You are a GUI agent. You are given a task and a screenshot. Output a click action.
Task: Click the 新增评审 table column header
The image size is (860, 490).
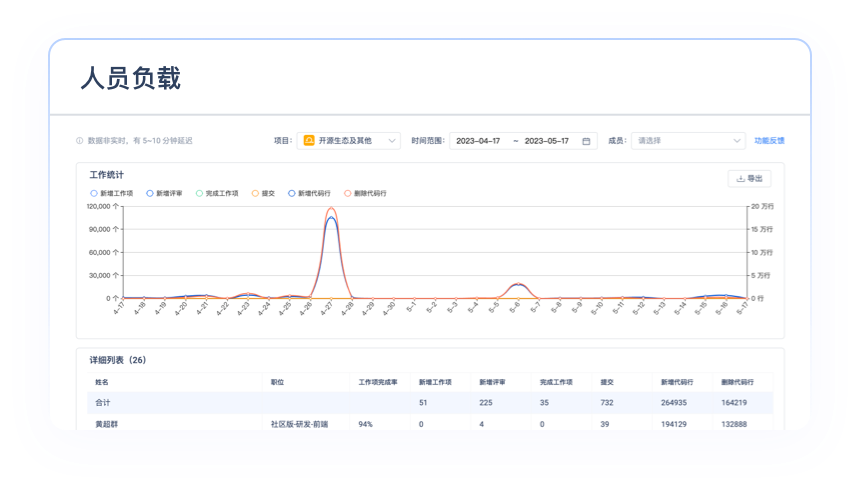493,382
